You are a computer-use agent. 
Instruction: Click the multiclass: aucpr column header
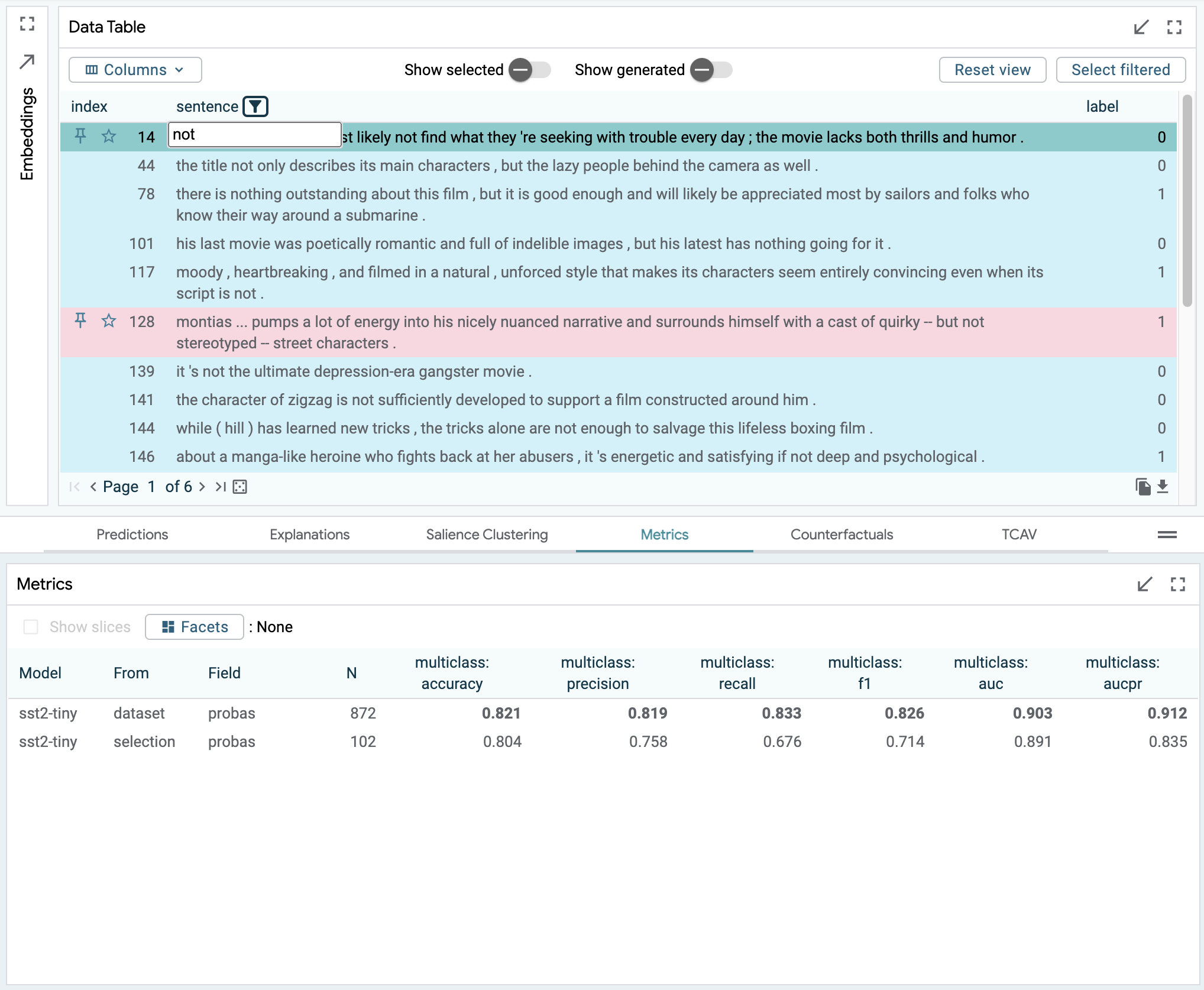(1123, 673)
